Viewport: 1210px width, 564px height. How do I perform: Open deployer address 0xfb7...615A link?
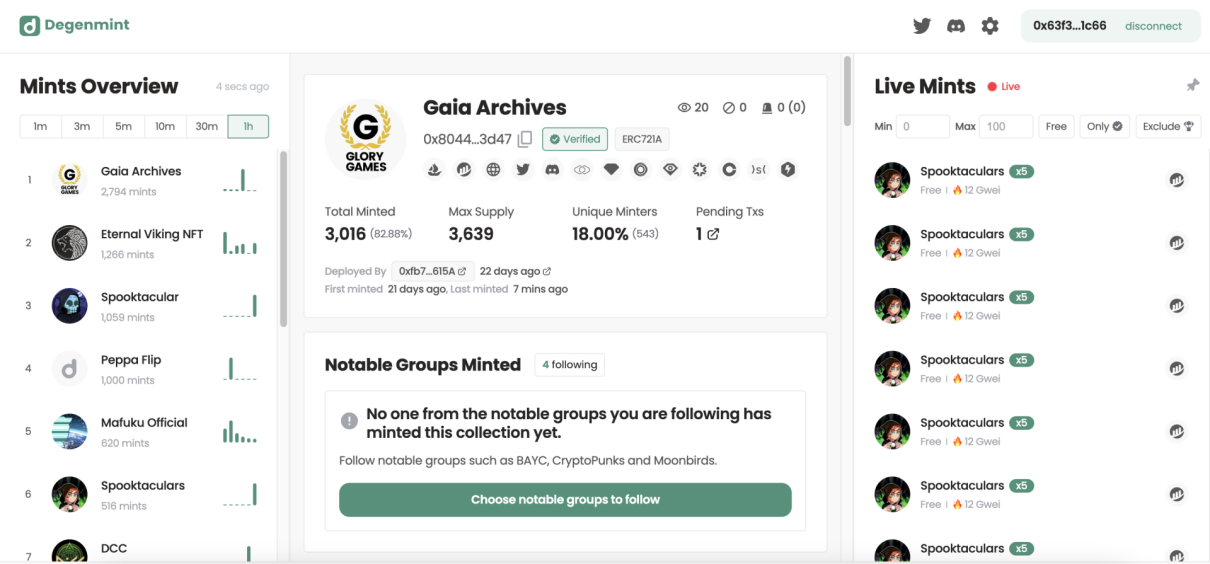(432, 271)
